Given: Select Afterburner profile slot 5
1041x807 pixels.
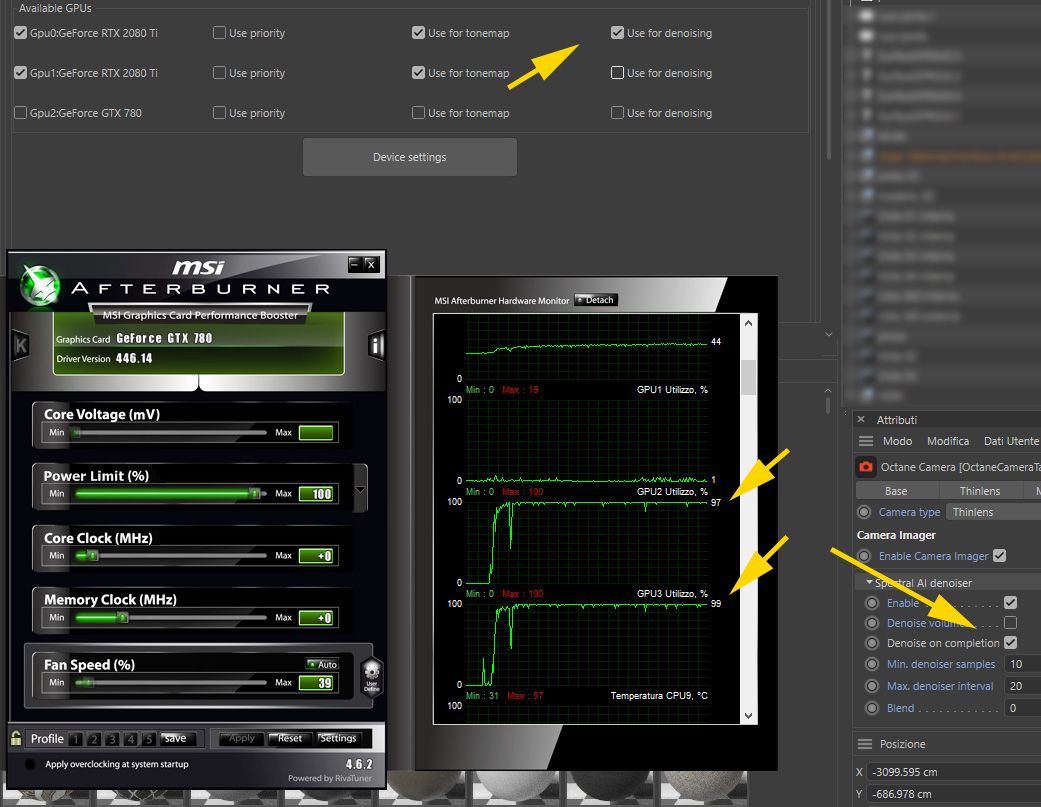Looking at the screenshot, I should click(x=149, y=739).
